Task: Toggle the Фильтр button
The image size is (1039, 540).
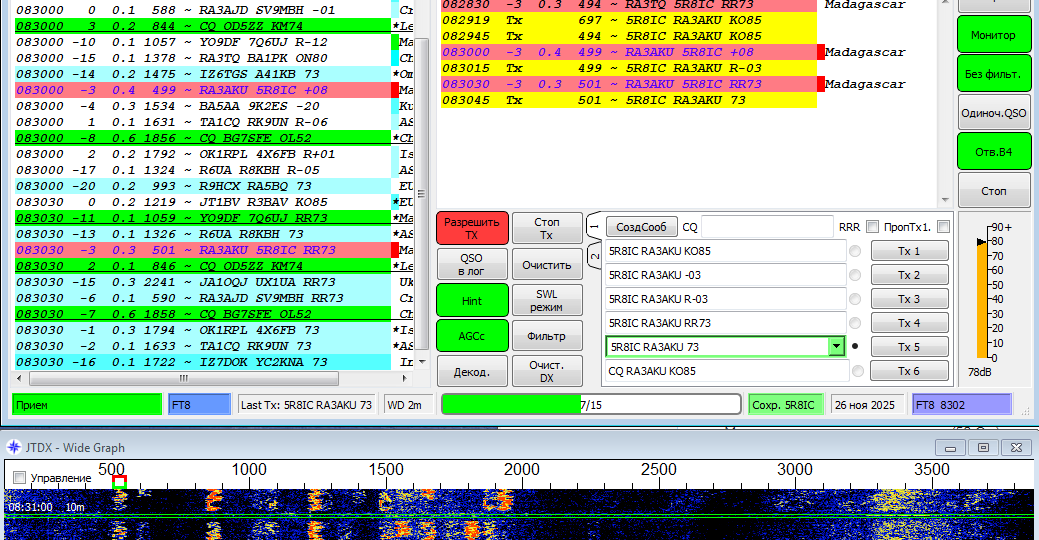Action: 547,336
